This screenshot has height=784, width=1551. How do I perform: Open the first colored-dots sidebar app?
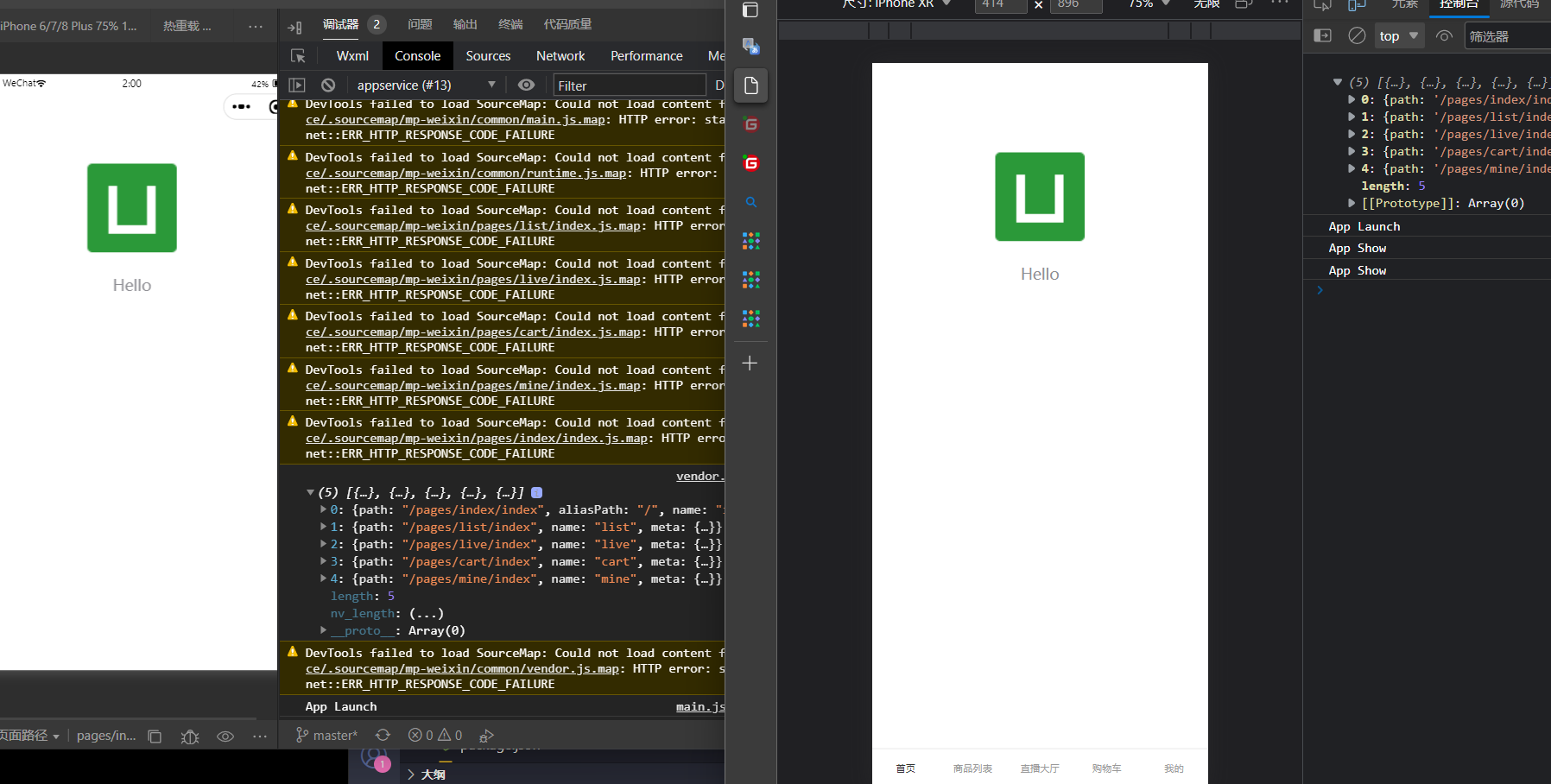pyautogui.click(x=750, y=241)
